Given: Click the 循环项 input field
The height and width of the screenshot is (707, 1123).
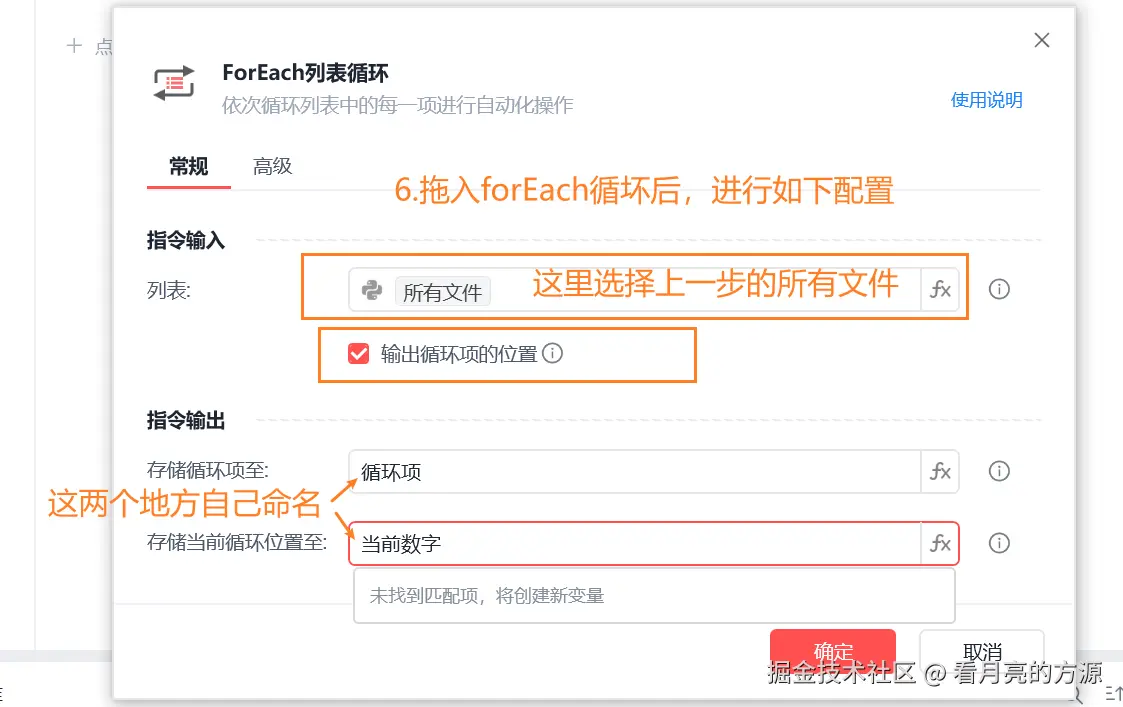Looking at the screenshot, I should coord(635,472).
